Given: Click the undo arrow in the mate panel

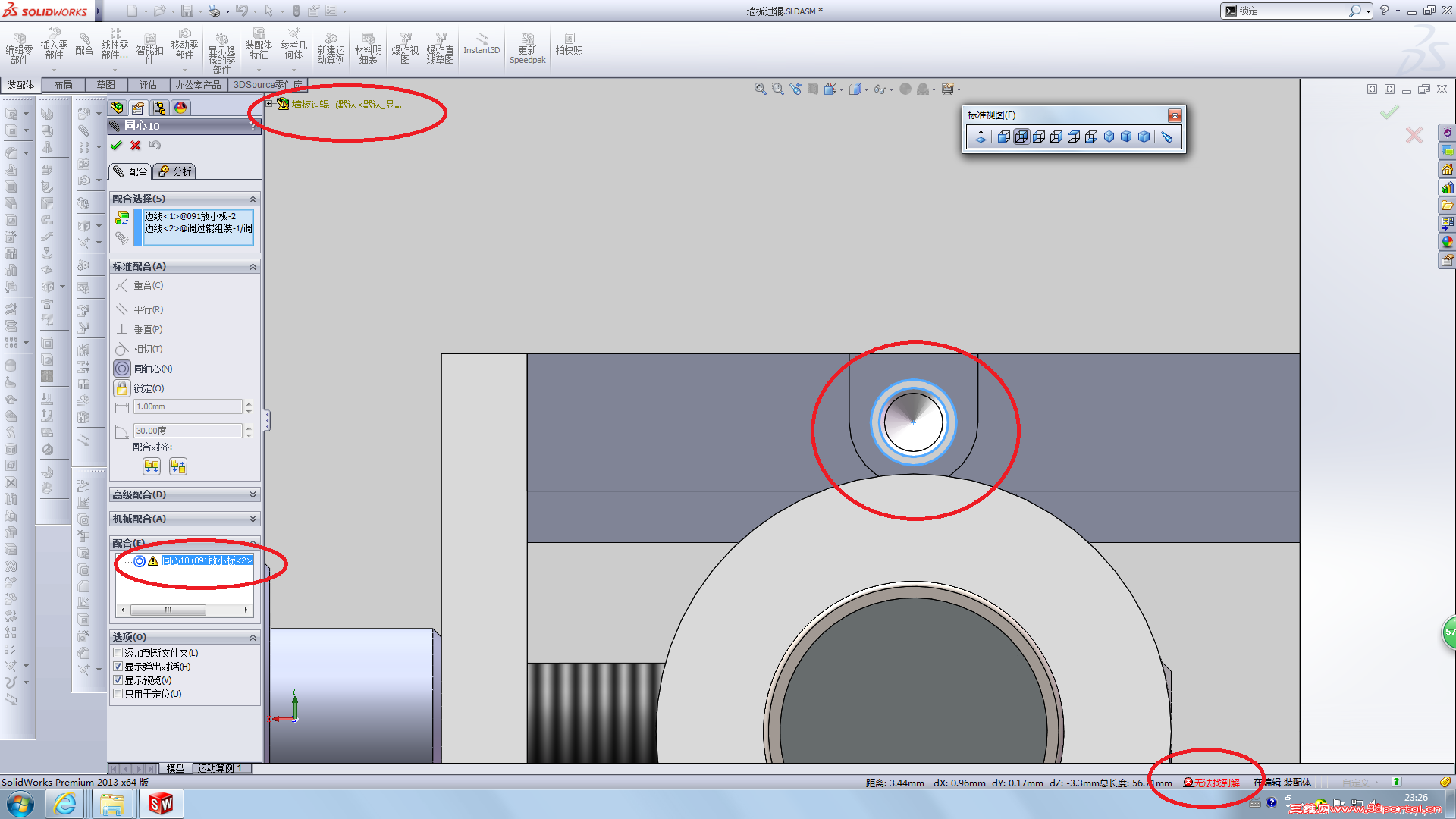Looking at the screenshot, I should pyautogui.click(x=155, y=146).
